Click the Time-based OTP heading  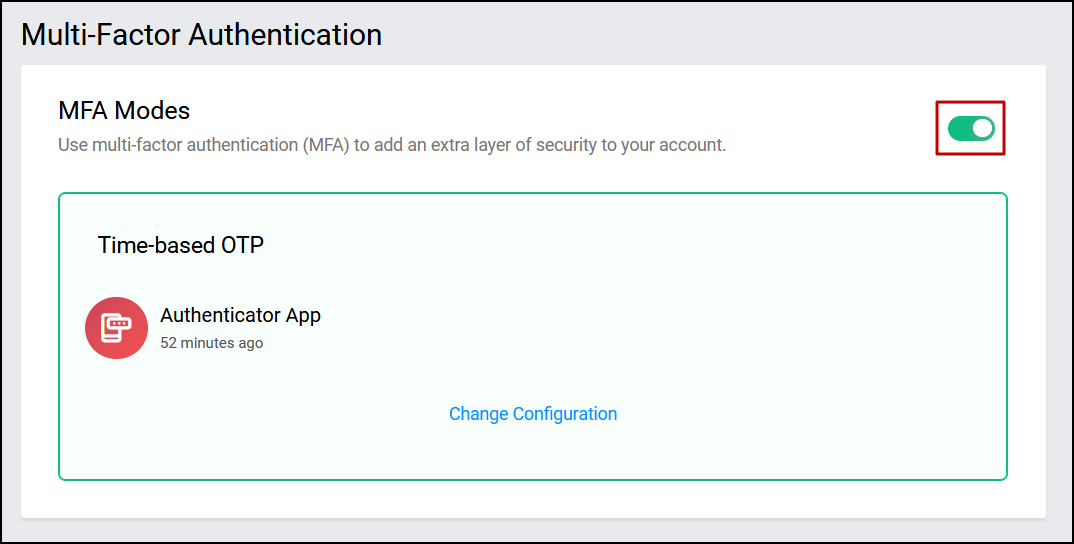pyautogui.click(x=180, y=245)
